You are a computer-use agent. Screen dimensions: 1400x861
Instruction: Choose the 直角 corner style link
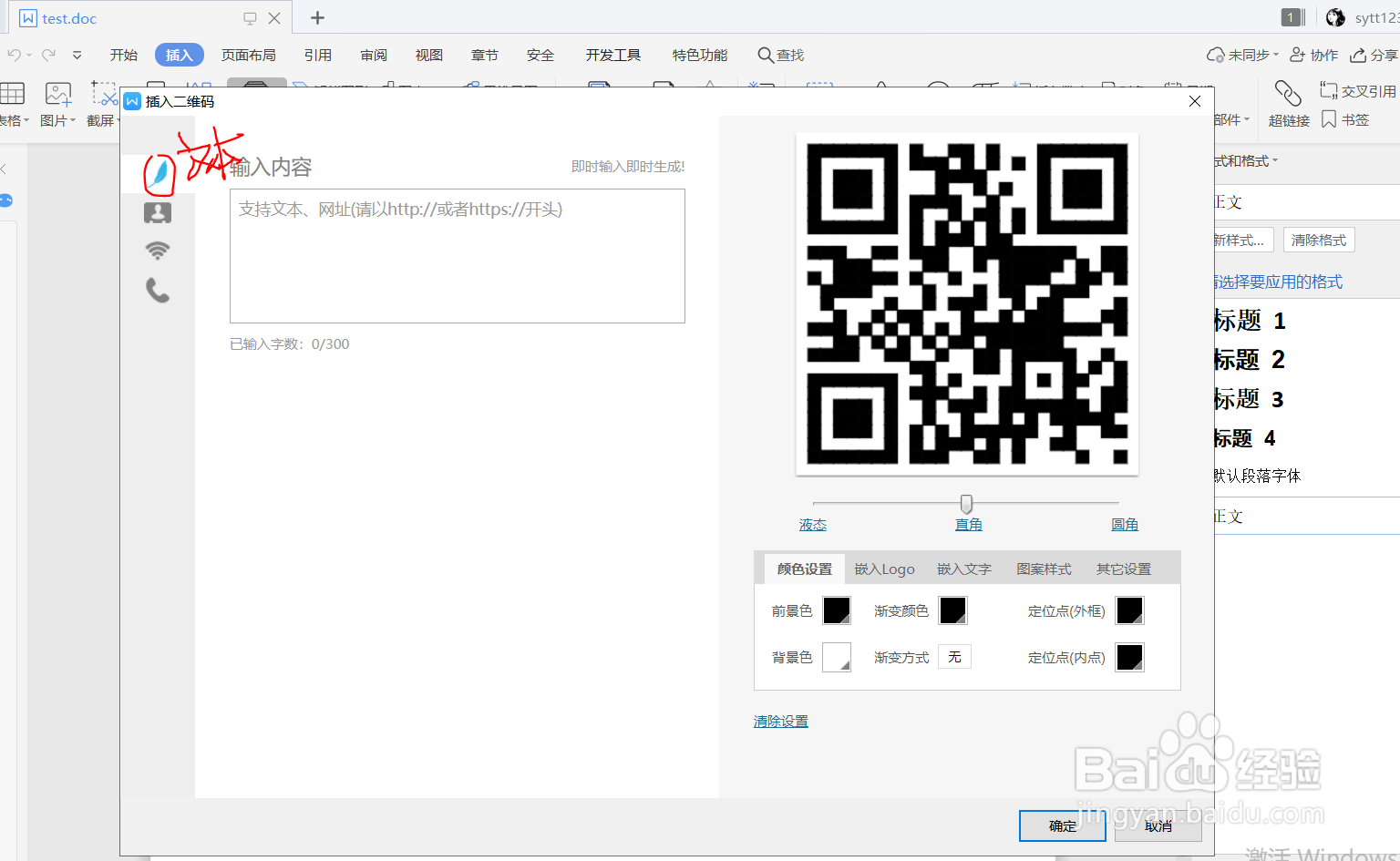click(x=968, y=525)
